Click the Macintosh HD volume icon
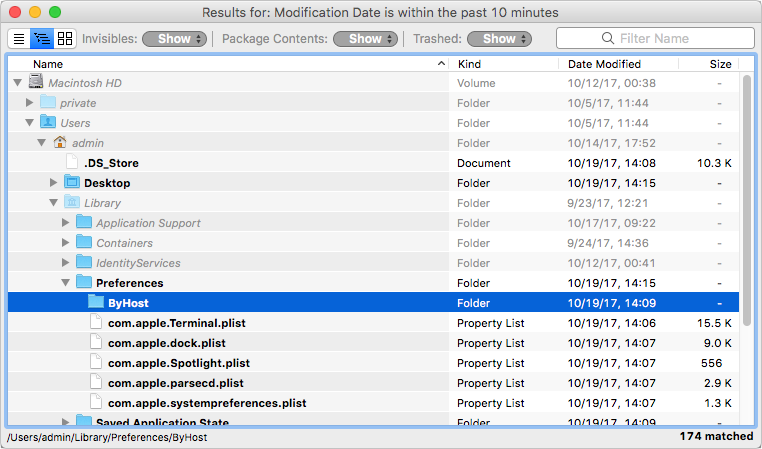762x449 pixels. 37,83
